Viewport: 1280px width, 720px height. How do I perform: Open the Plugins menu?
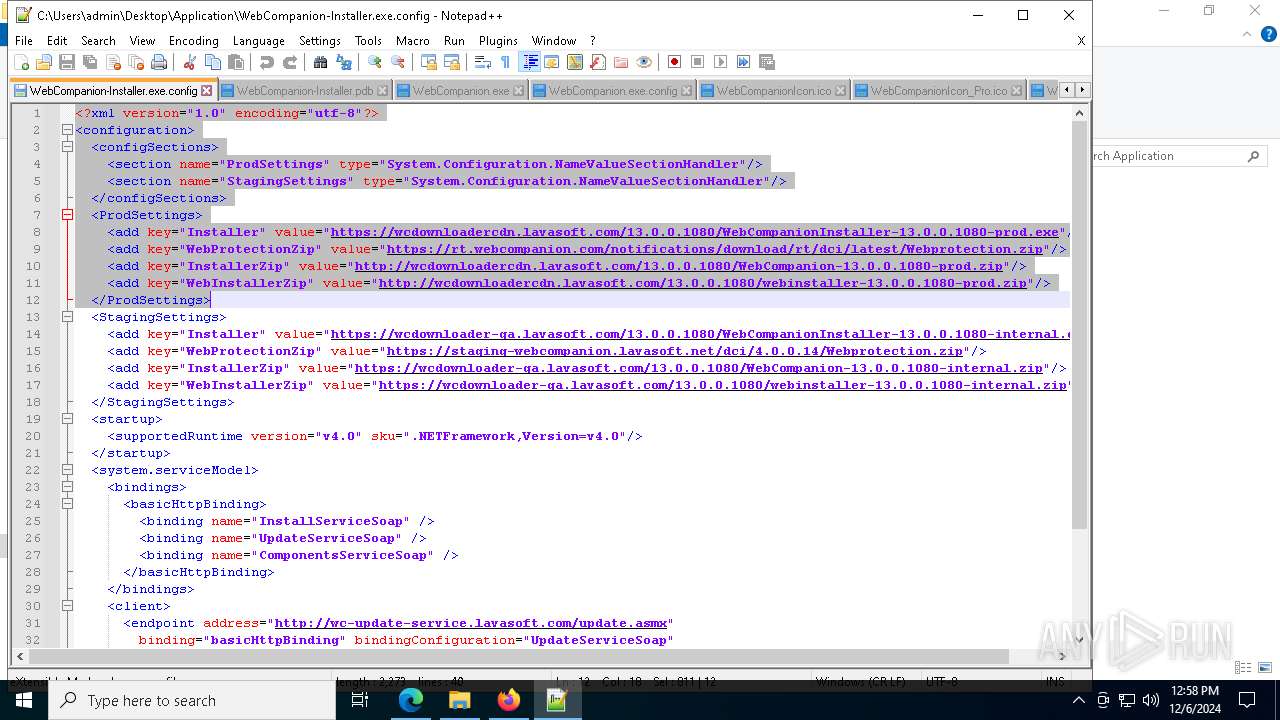(x=498, y=41)
